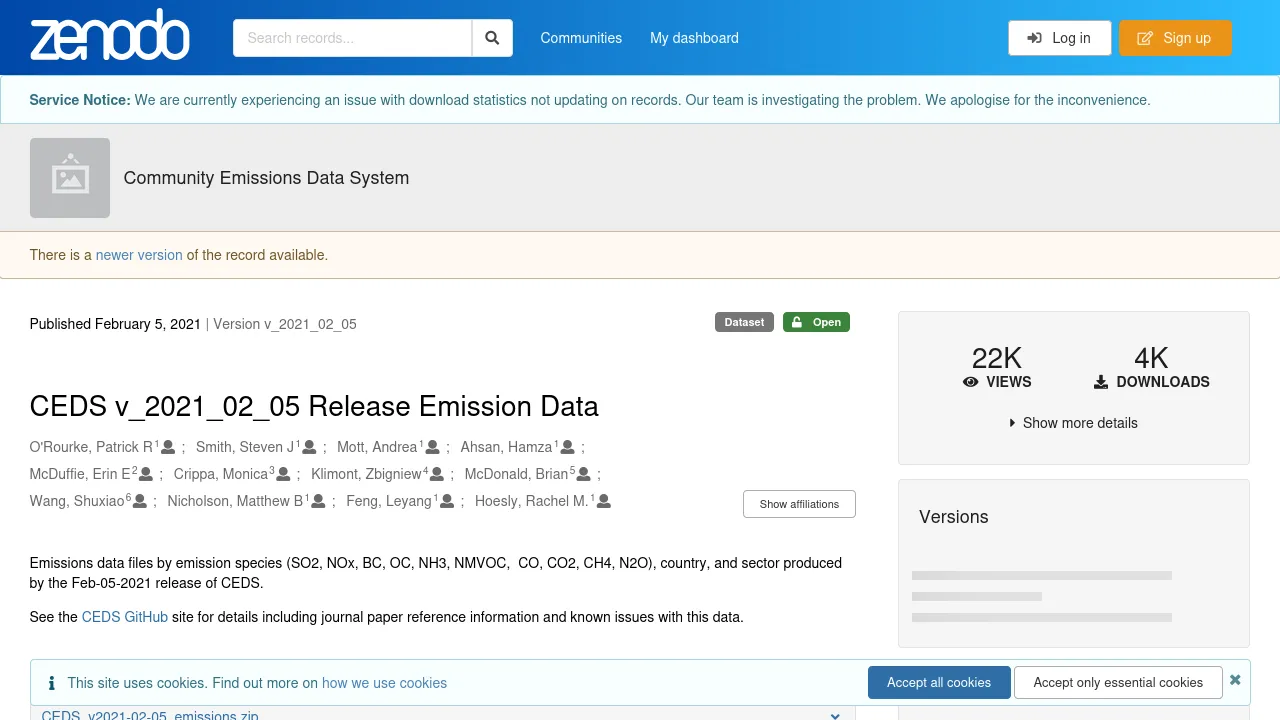Click the Community Emissions Data System thumbnail
This screenshot has height=720, width=1280.
pyautogui.click(x=70, y=178)
